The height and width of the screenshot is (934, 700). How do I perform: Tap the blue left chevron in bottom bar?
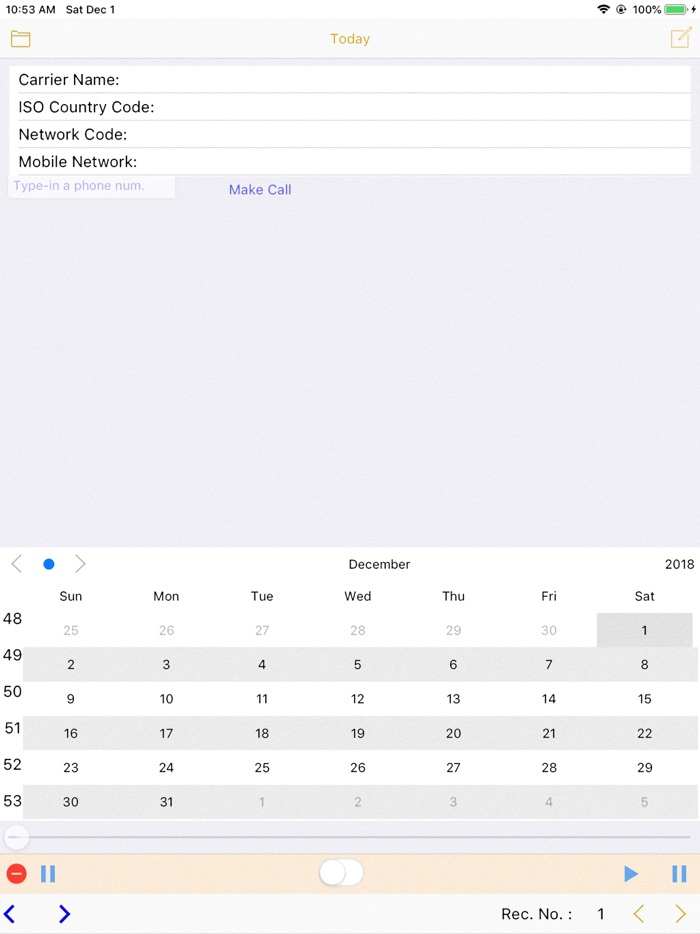[x=10, y=913]
